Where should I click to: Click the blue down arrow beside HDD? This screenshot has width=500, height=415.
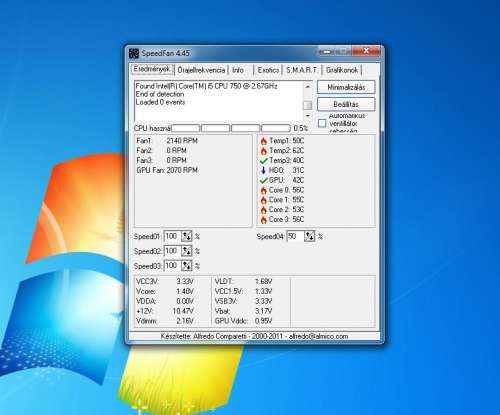263,170
